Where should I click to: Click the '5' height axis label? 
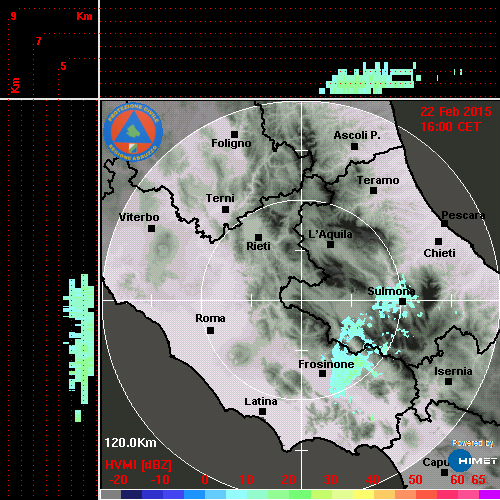pos(63,66)
